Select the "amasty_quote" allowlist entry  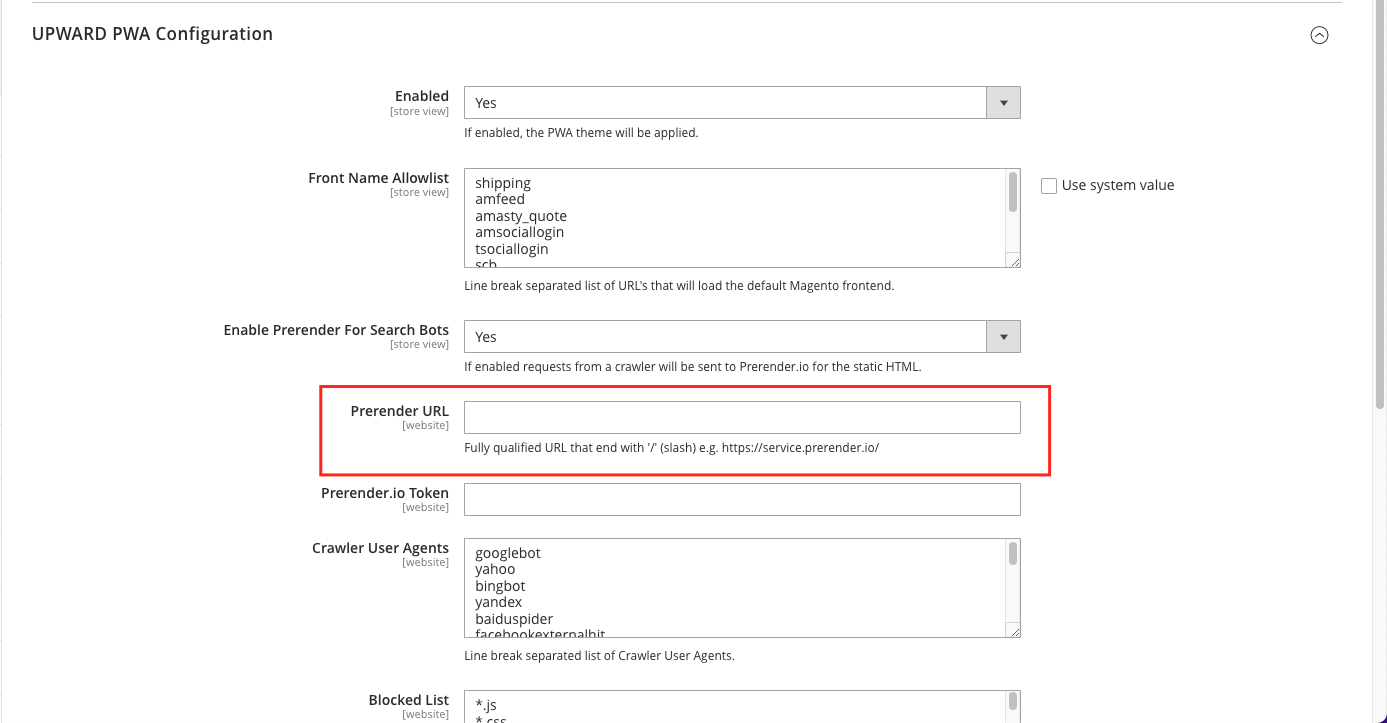click(521, 216)
